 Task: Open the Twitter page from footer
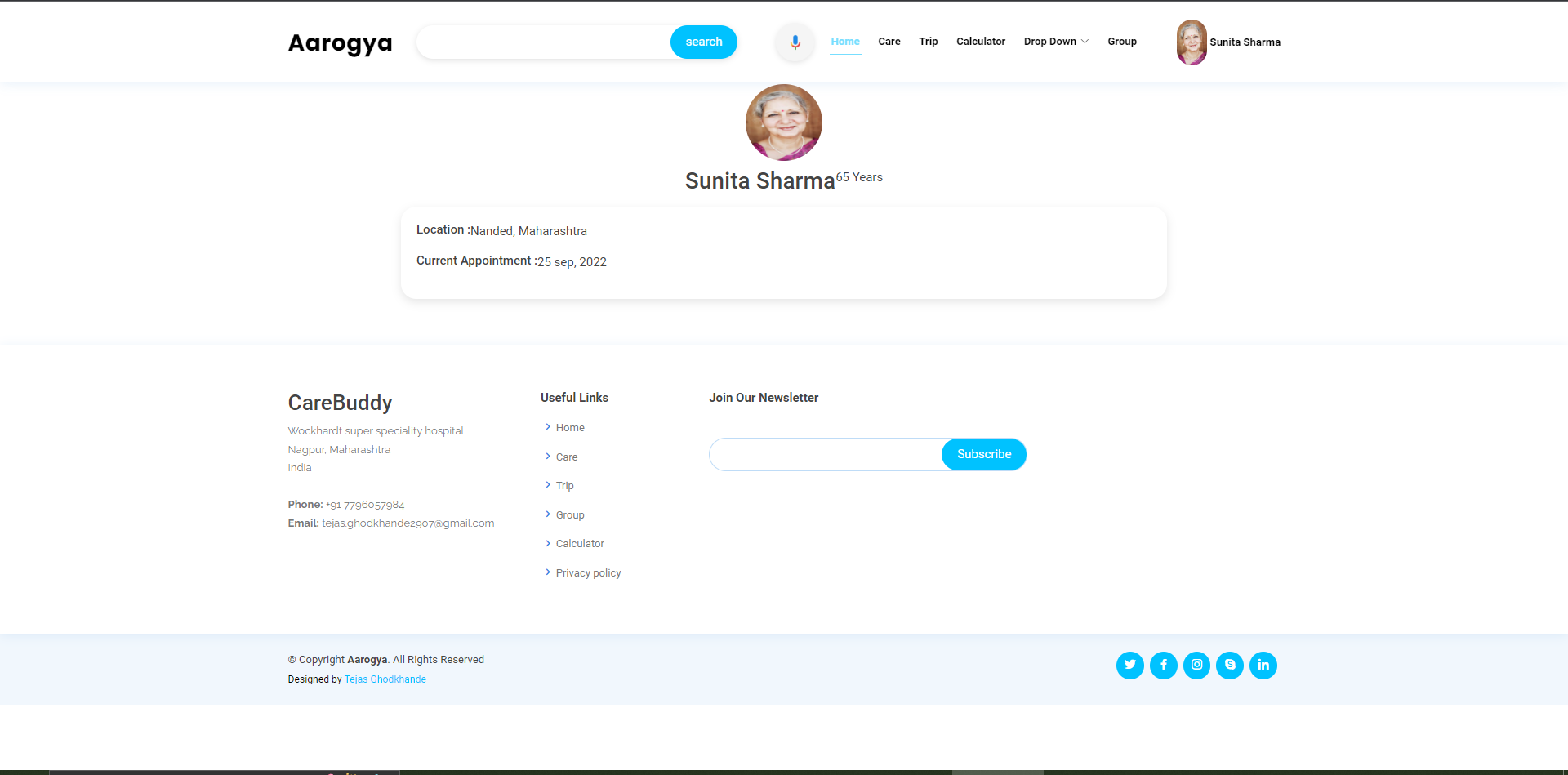(1129, 665)
